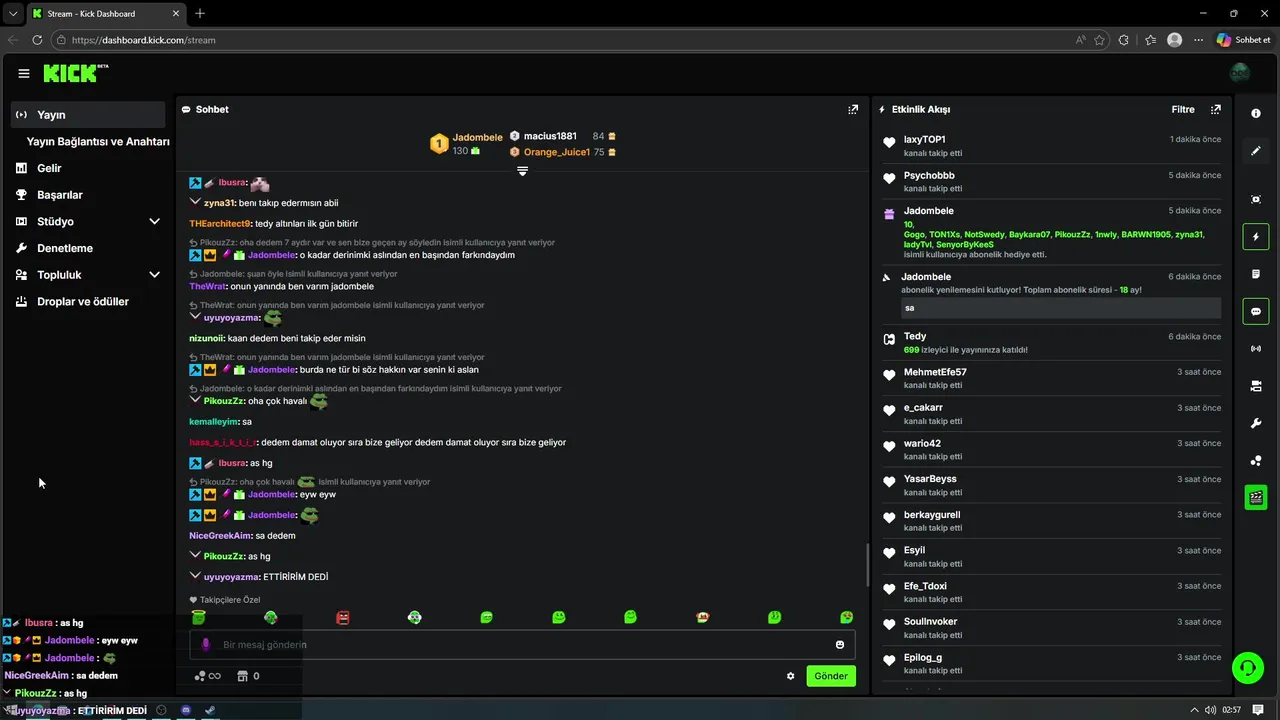Viewport: 1280px width, 720px height.
Task: Open the user avatar at top right
Action: 1240,73
